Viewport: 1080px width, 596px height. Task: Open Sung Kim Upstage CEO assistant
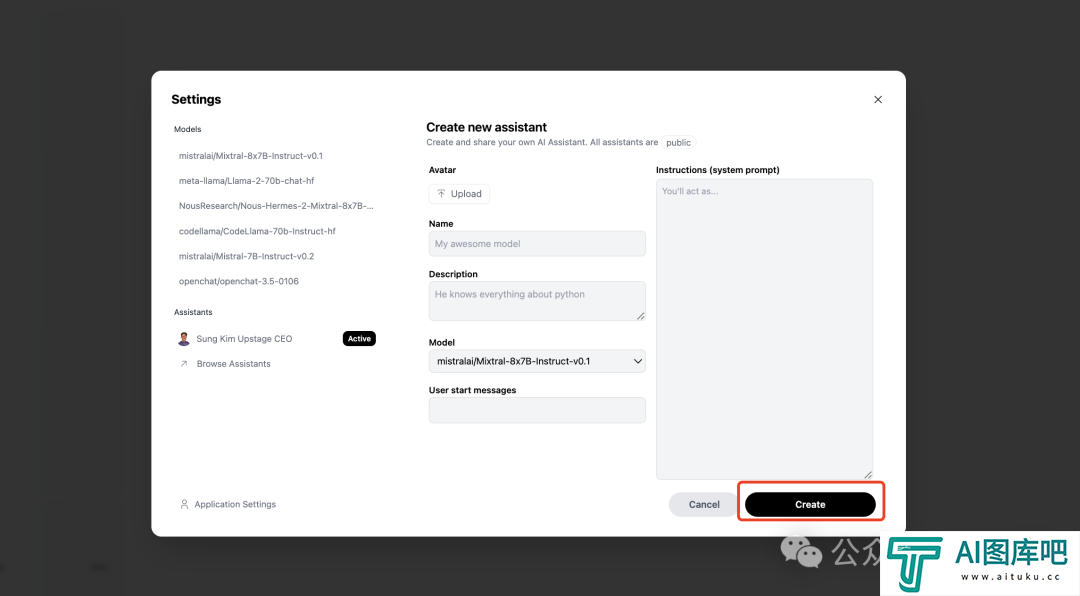click(244, 339)
